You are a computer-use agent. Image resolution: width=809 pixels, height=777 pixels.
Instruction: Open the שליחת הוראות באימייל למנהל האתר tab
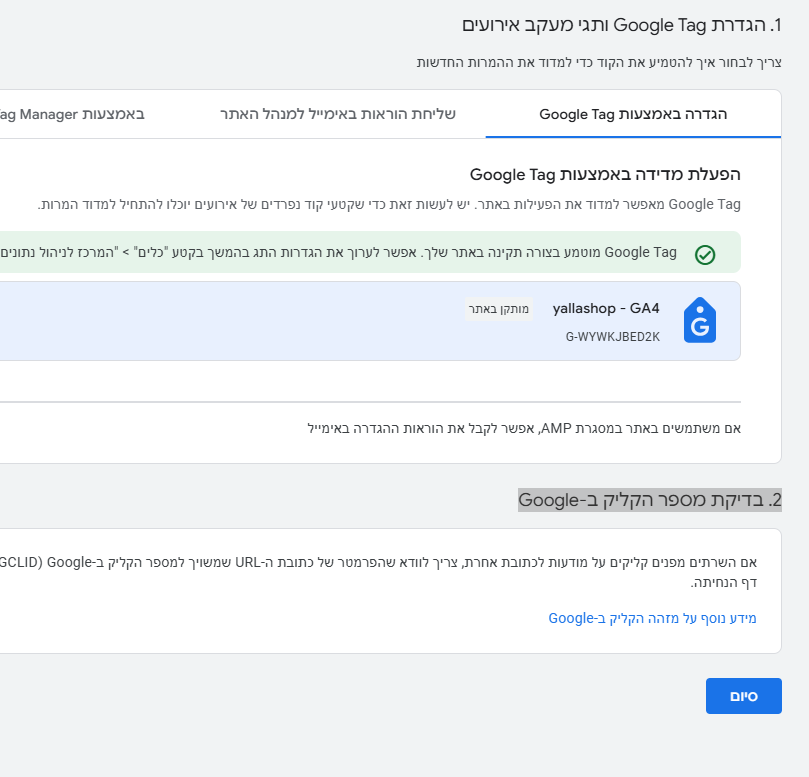[x=338, y=114]
